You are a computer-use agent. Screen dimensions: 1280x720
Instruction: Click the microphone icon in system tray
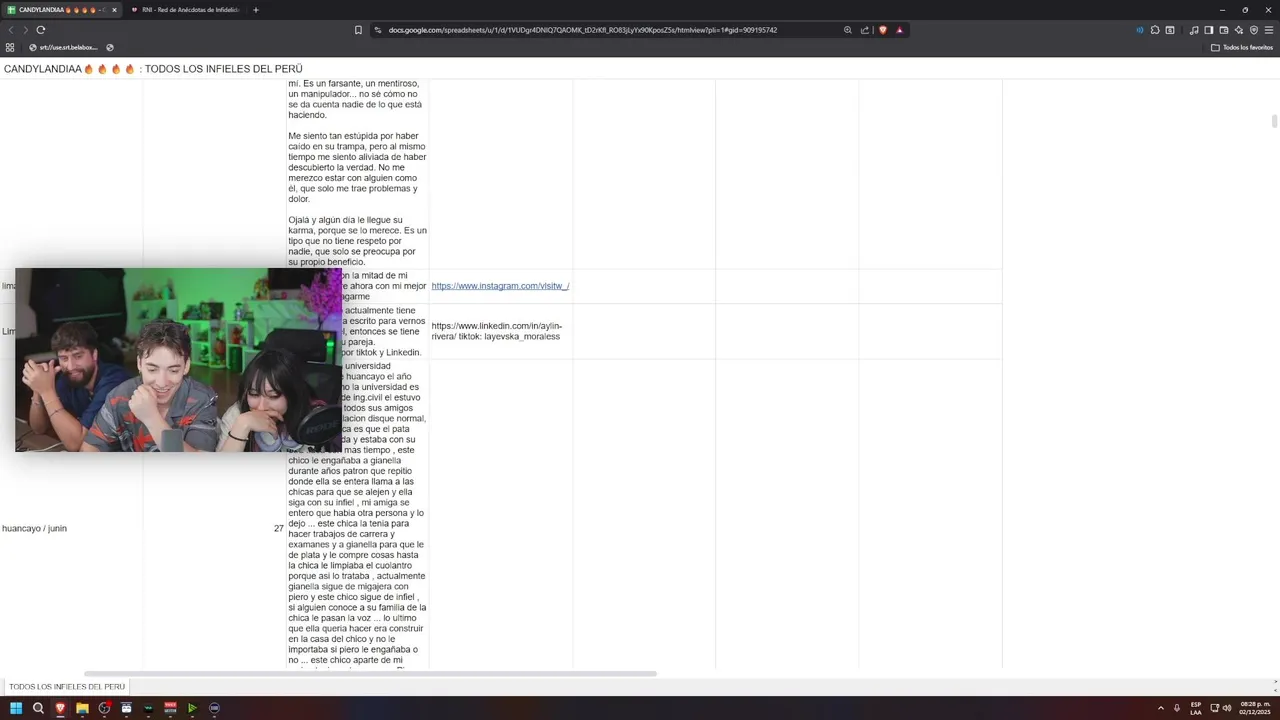pos(1177,708)
